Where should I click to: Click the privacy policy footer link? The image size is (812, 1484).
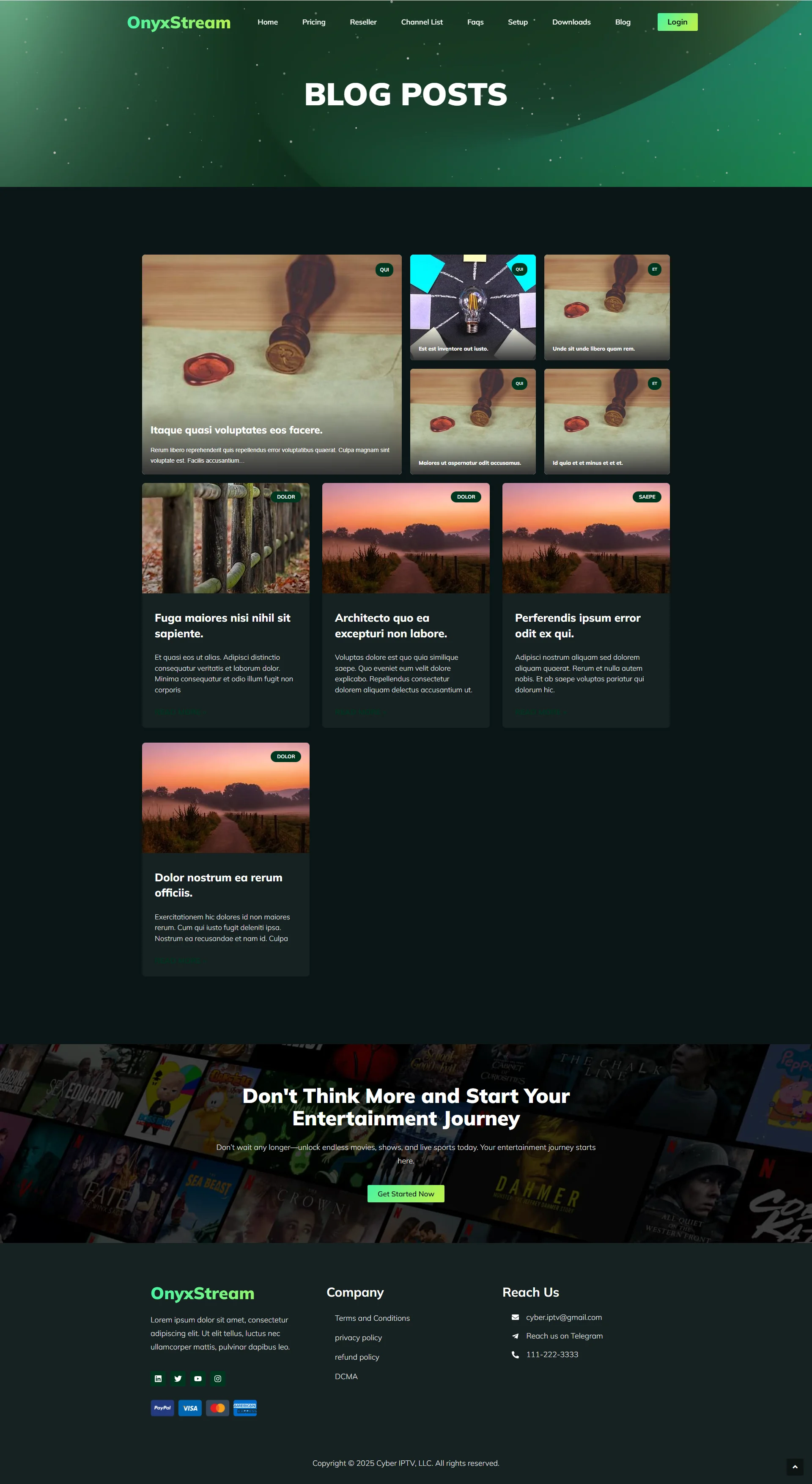coord(358,1338)
